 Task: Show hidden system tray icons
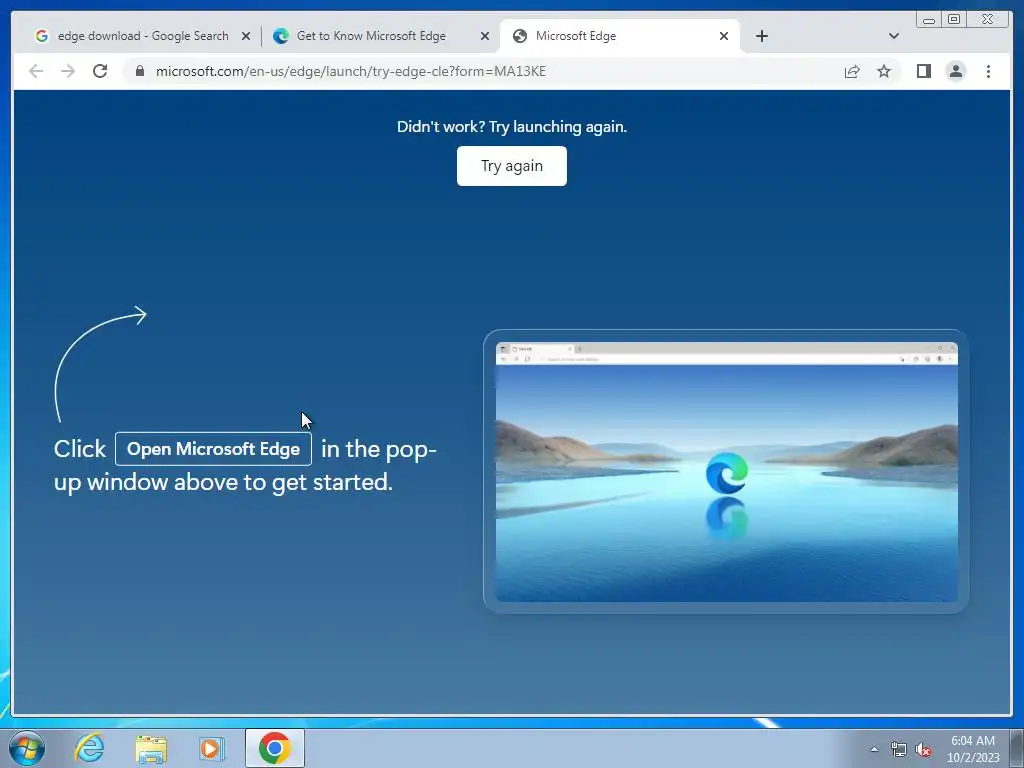(x=874, y=749)
